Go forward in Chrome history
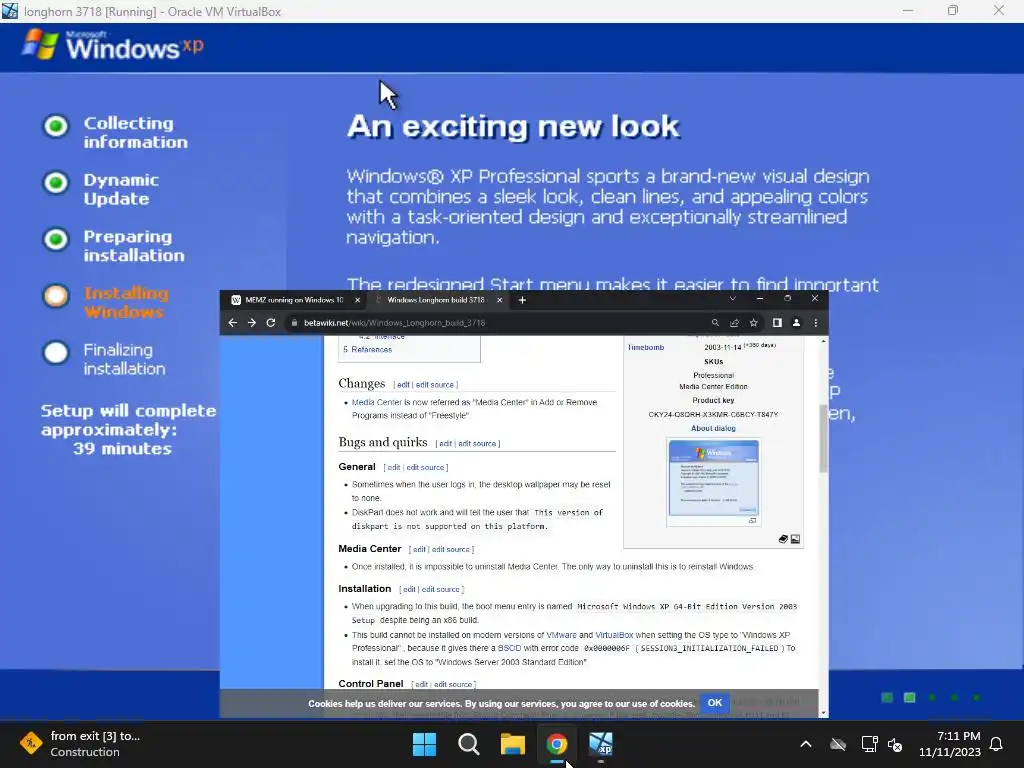Image resolution: width=1024 pixels, height=768 pixels. pos(251,323)
